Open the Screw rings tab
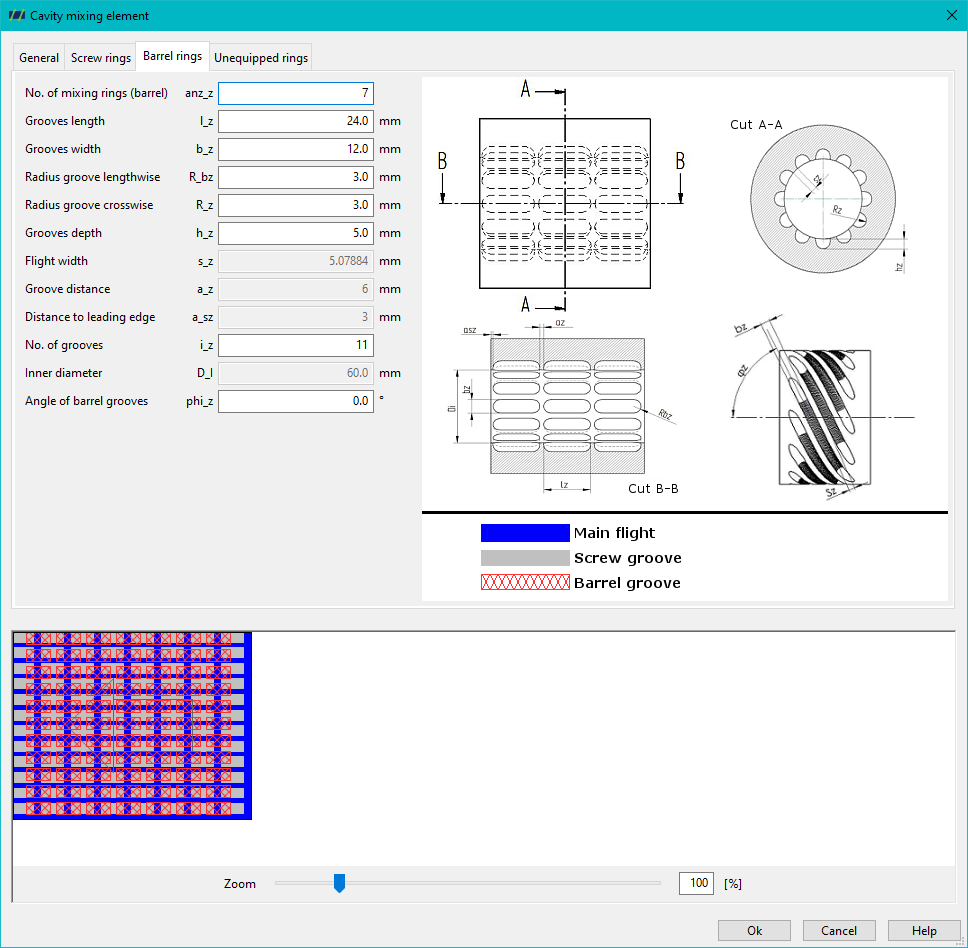 tap(101, 57)
